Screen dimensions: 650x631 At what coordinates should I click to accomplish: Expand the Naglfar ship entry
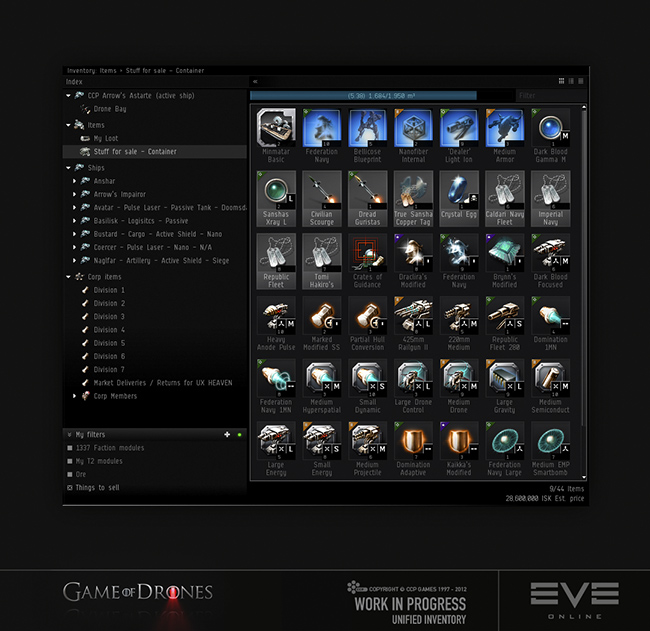[x=75, y=260]
